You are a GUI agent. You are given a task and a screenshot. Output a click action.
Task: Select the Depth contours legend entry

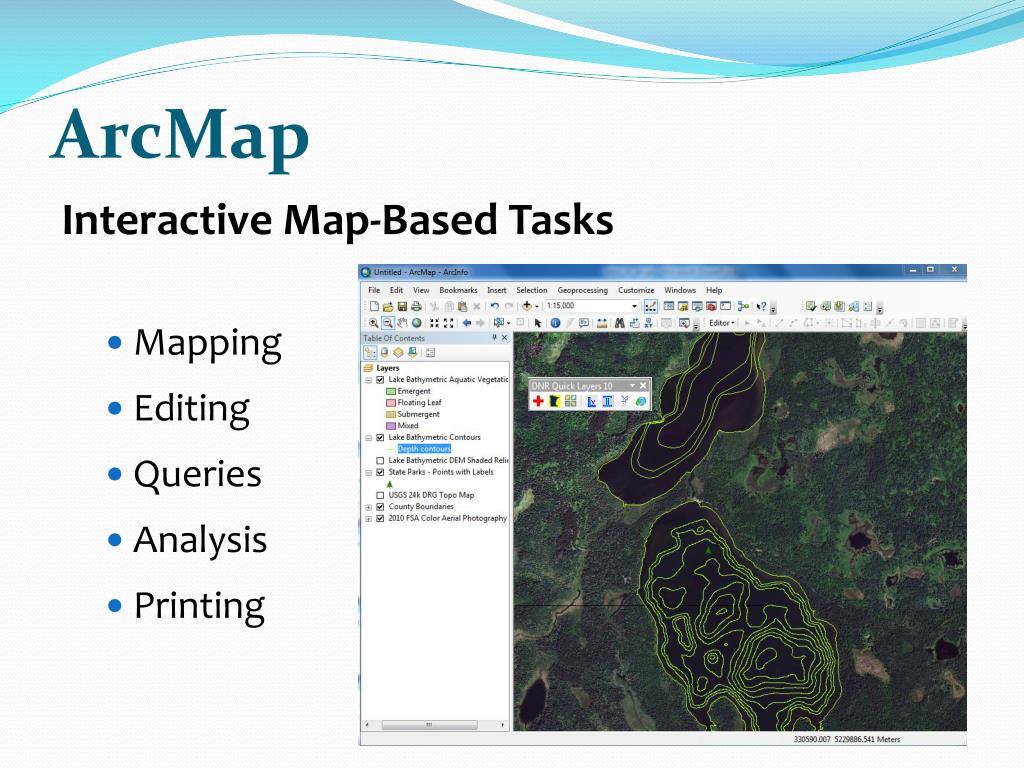[424, 449]
